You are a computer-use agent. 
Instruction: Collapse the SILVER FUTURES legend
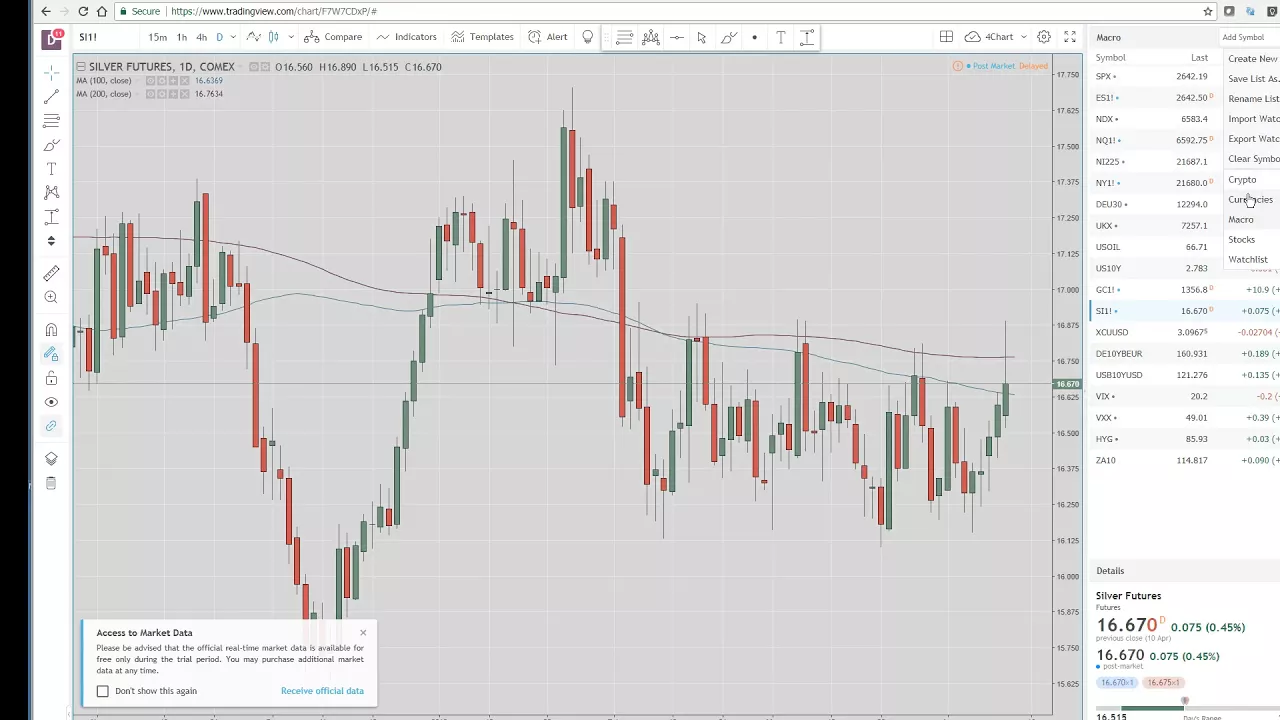(x=81, y=67)
